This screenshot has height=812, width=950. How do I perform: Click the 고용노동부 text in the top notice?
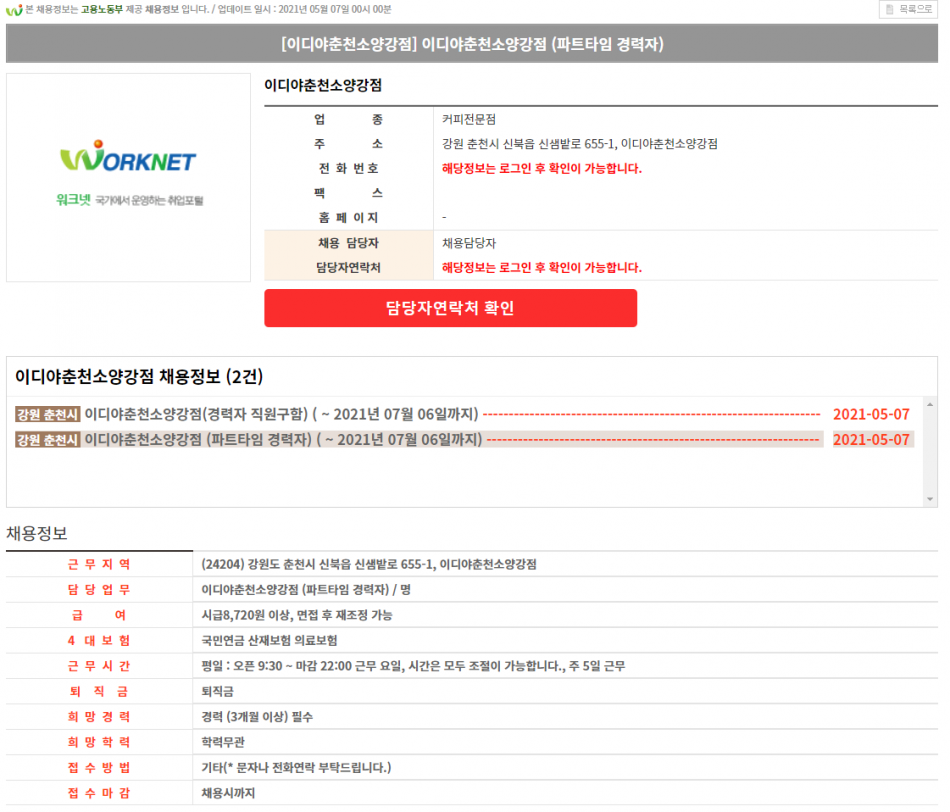tap(102, 10)
